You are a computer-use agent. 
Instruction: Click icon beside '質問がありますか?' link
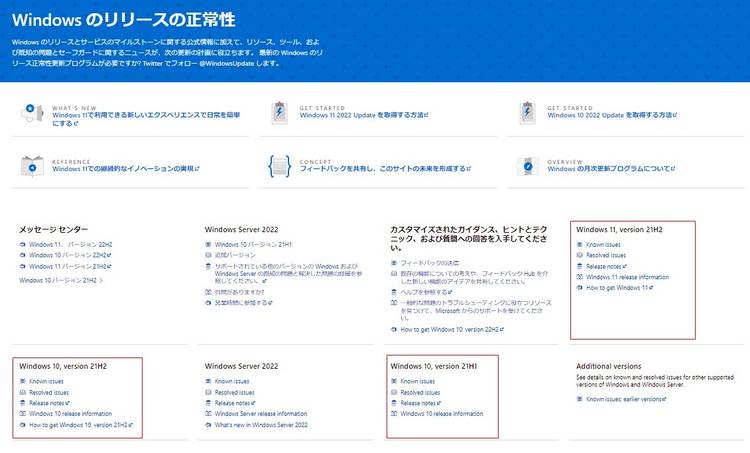(x=208, y=292)
